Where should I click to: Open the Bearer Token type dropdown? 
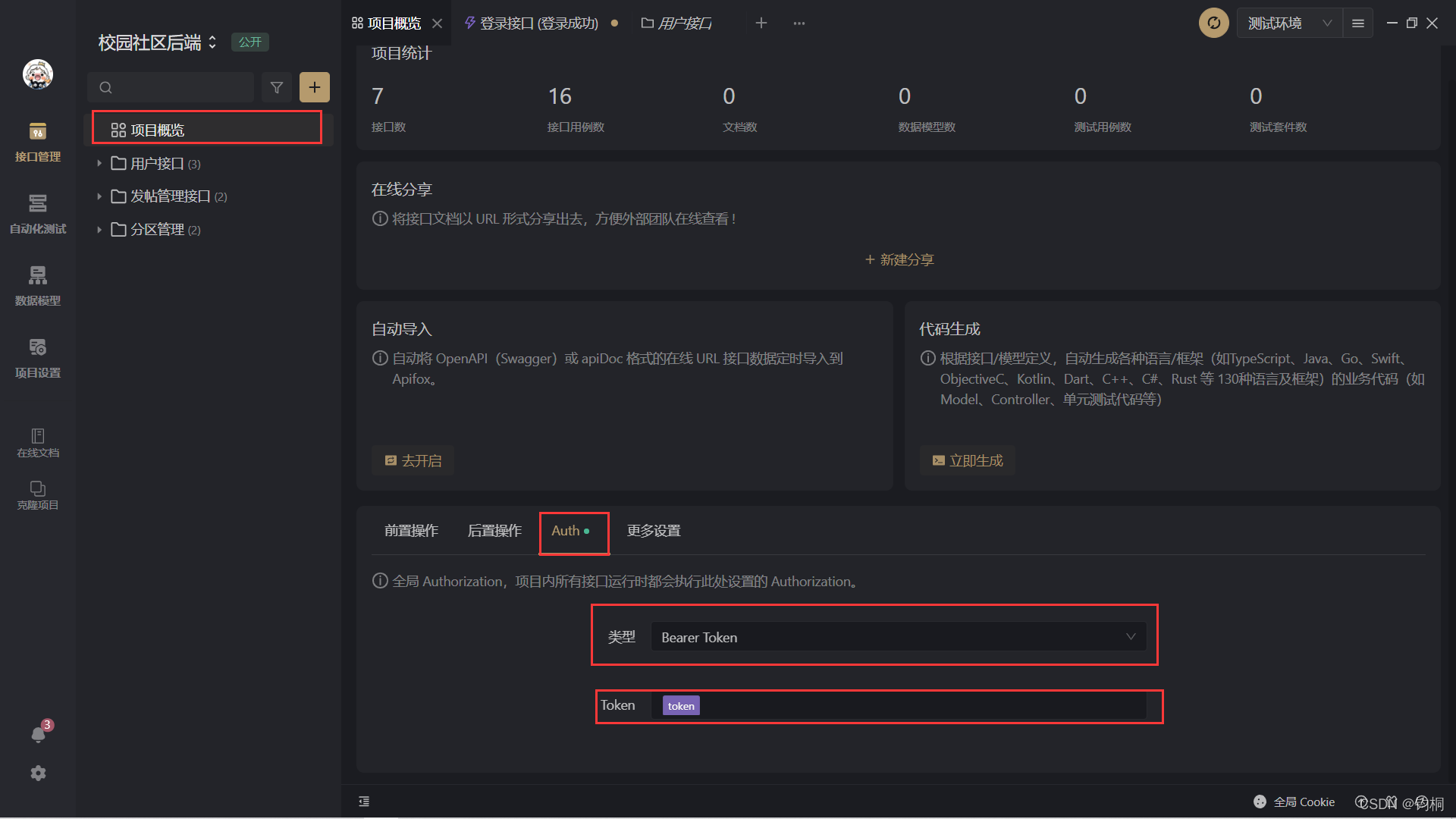pos(898,637)
